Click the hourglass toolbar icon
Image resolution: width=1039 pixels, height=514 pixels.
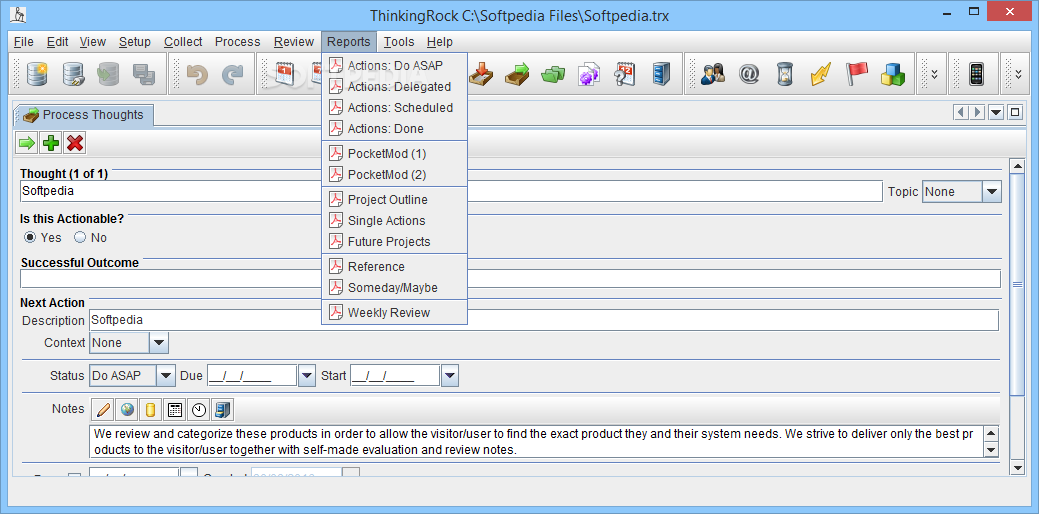[x=785, y=74]
